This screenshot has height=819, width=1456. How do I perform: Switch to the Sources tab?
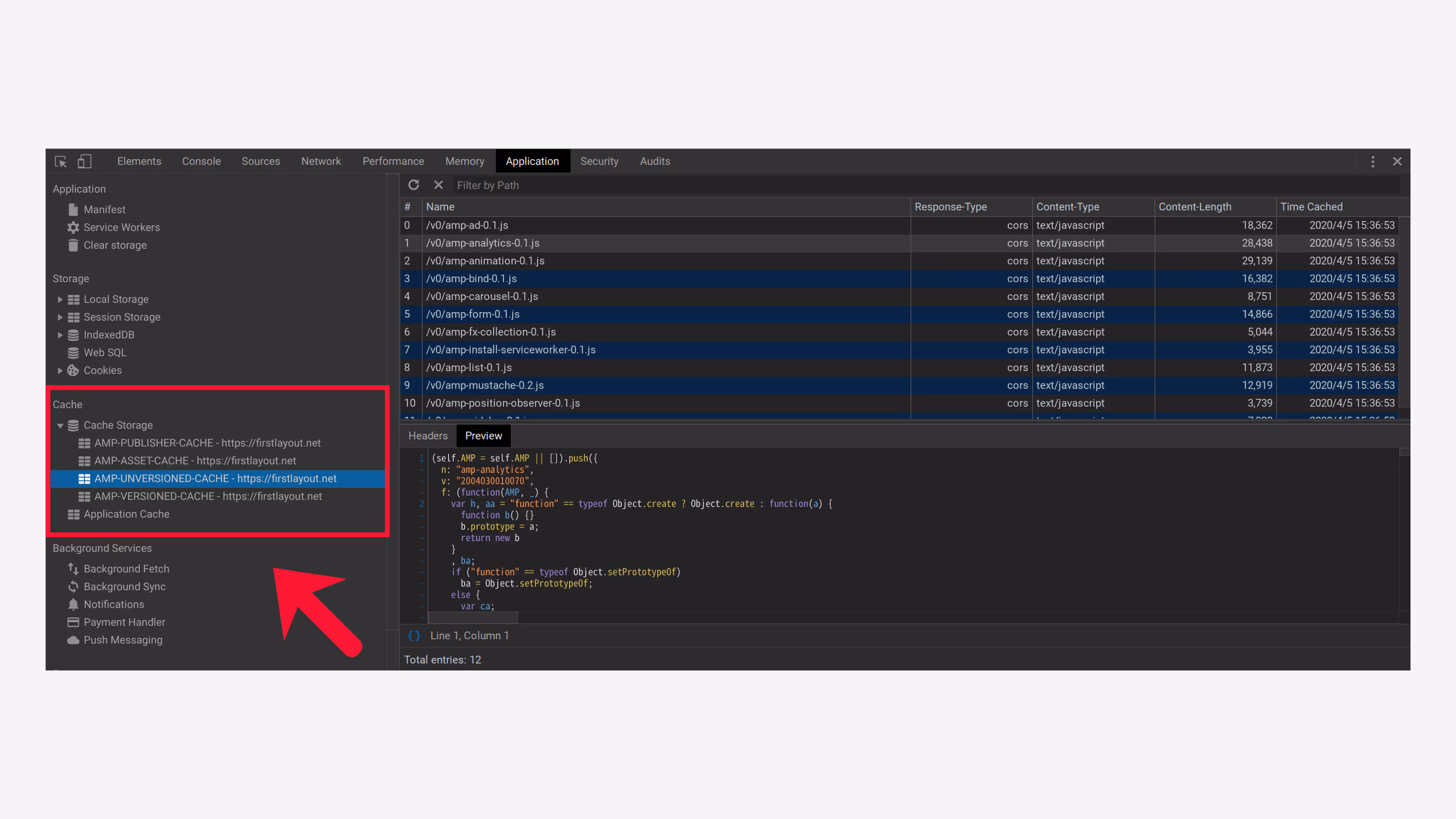[260, 162]
